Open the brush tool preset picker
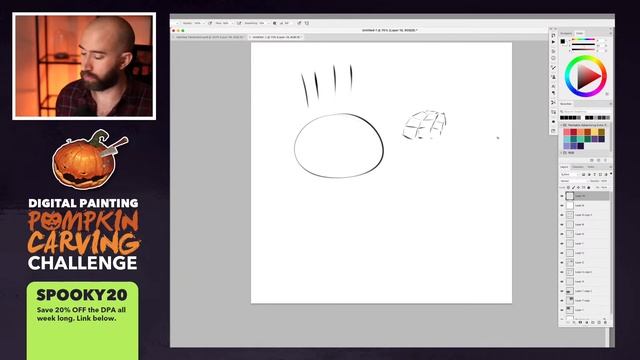The image size is (640, 360). click(178, 23)
